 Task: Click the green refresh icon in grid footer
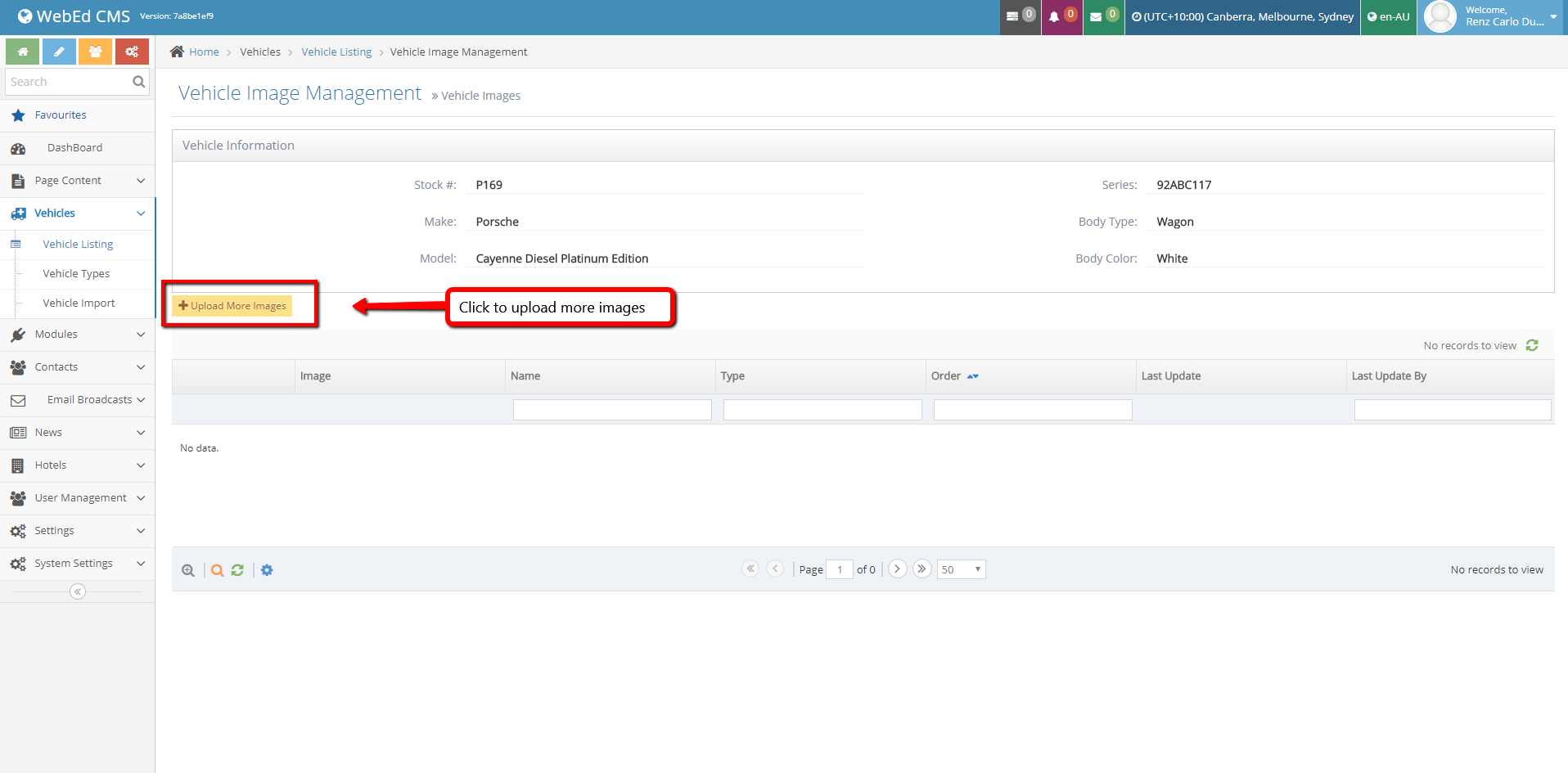(x=237, y=570)
